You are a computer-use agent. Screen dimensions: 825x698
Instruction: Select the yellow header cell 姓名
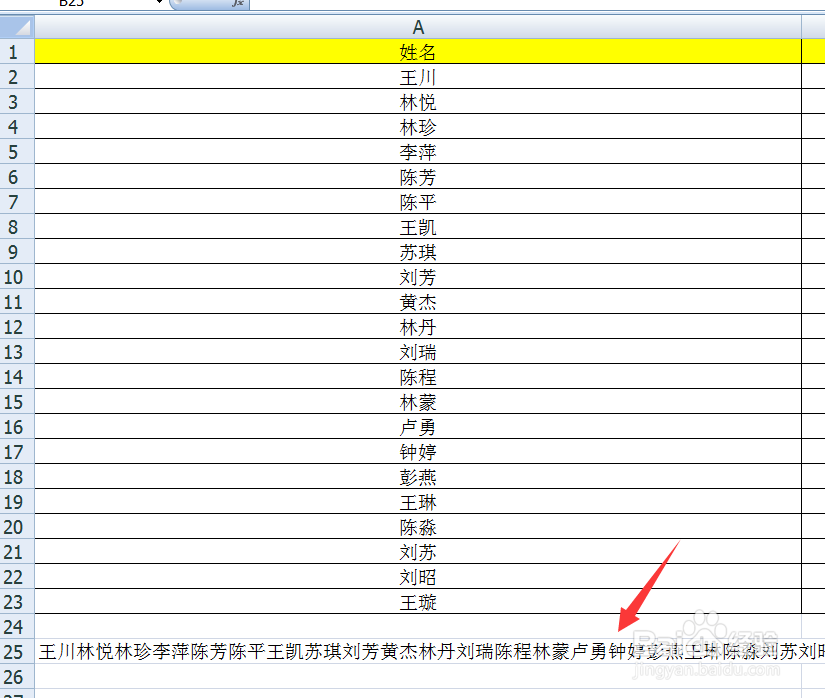pos(418,52)
